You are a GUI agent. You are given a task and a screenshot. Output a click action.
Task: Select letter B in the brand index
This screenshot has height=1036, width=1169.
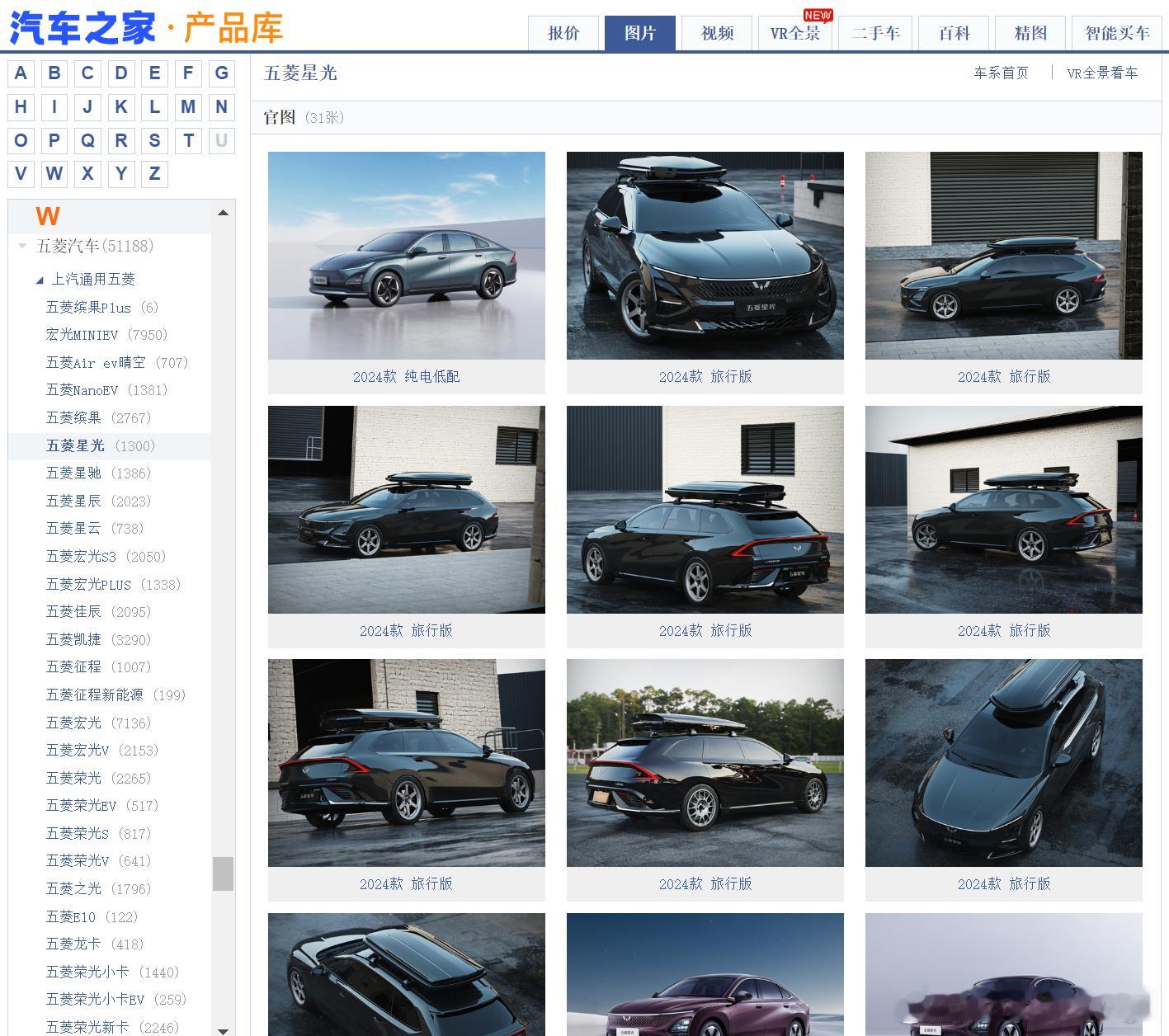tap(54, 73)
